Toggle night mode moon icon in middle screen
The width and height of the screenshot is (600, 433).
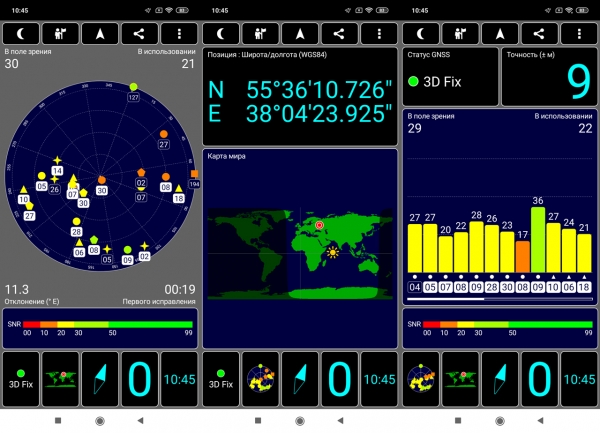click(x=221, y=34)
